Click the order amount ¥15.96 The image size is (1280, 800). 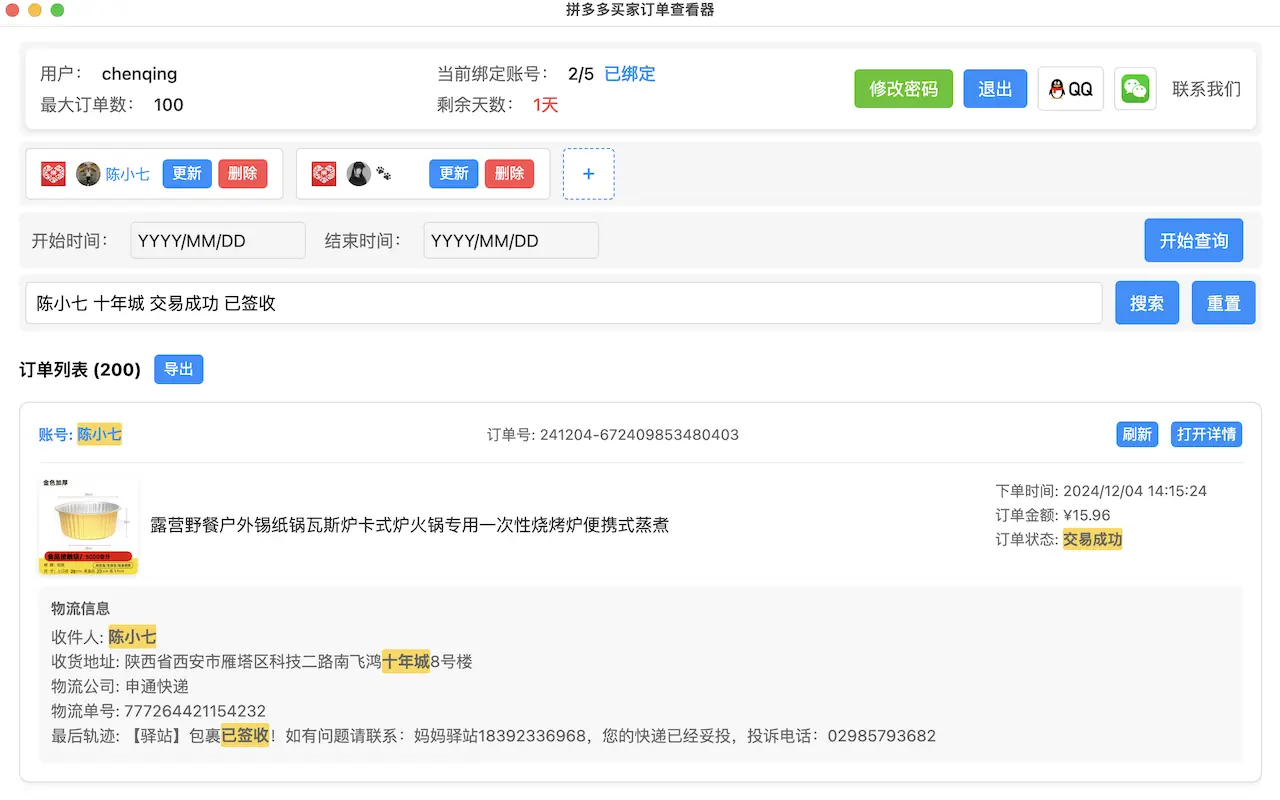pyautogui.click(x=1086, y=515)
